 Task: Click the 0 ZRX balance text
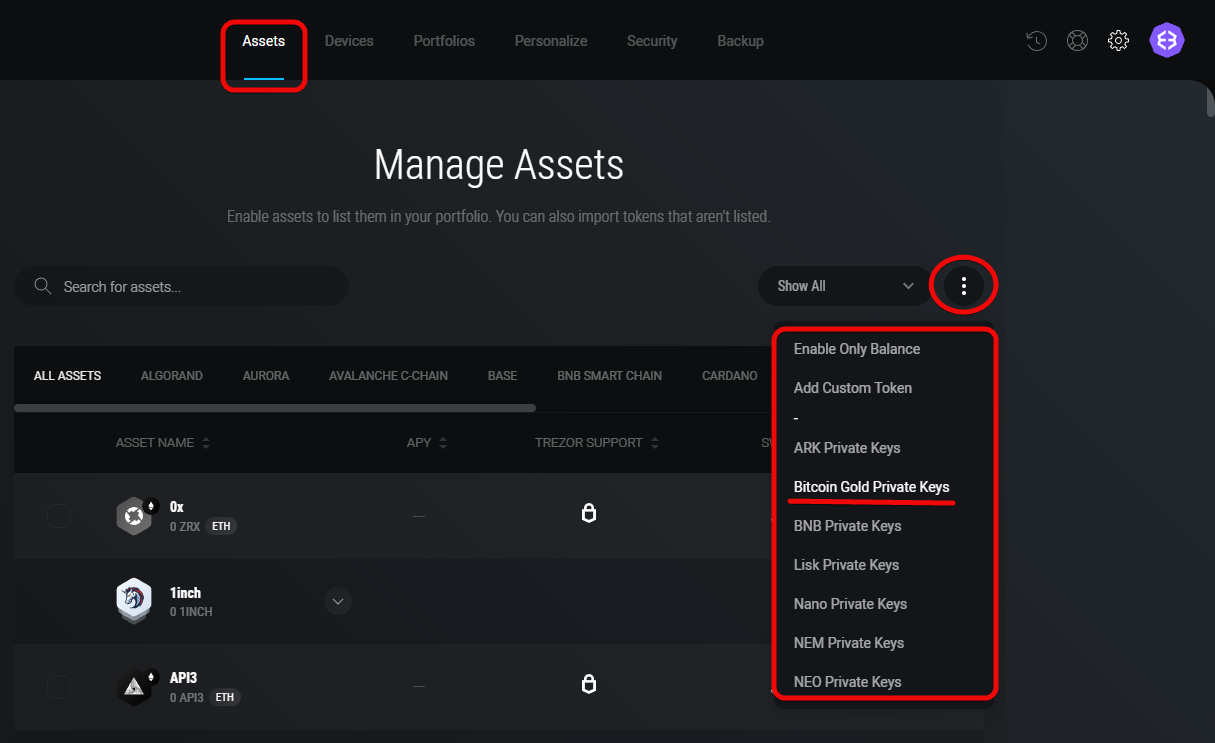coord(185,527)
